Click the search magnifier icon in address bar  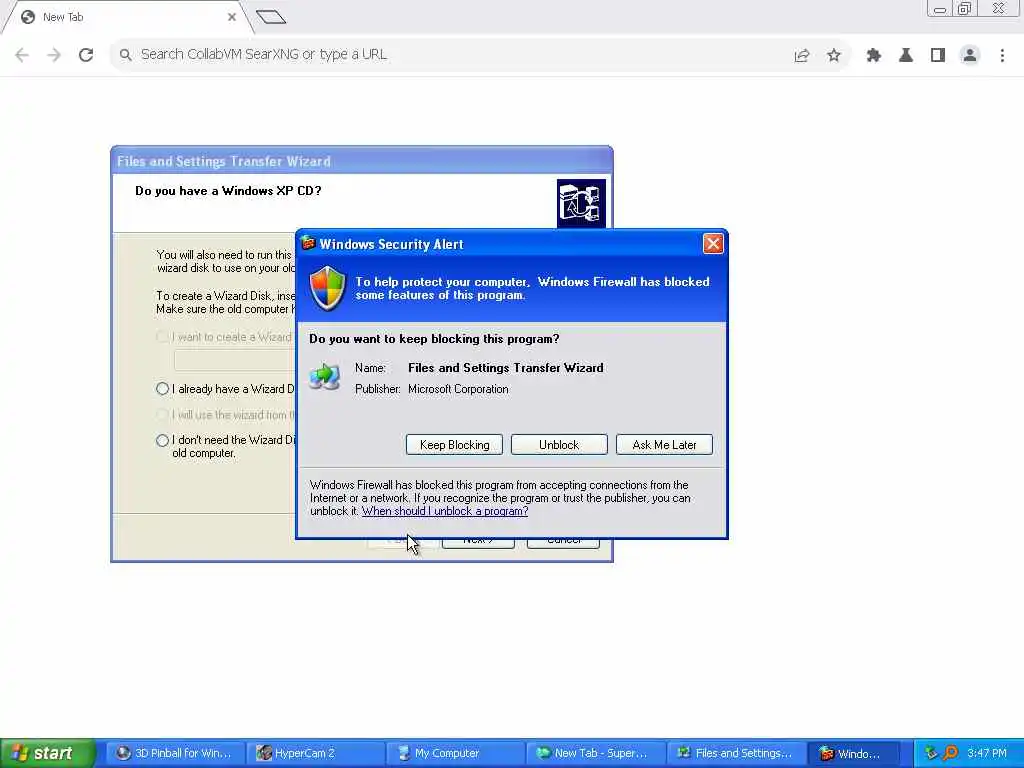(125, 55)
